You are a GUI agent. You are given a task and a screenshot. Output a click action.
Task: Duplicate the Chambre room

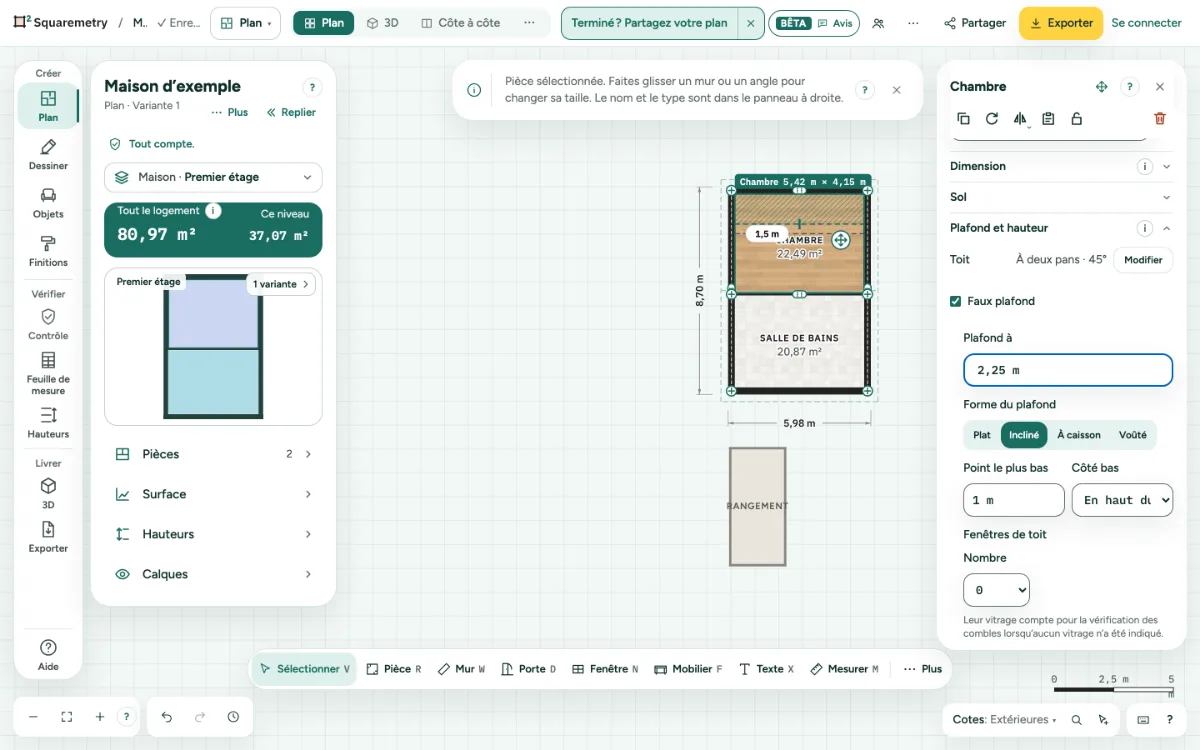point(963,118)
